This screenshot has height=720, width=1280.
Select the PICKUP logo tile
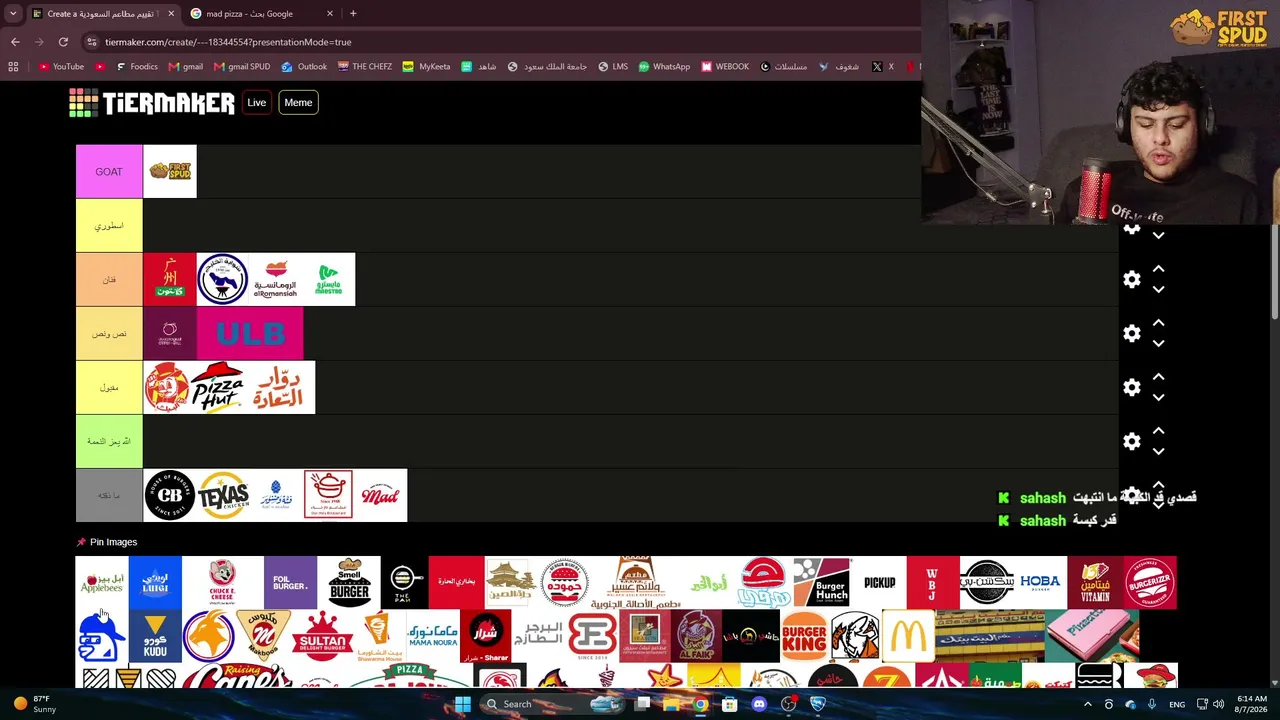click(x=880, y=582)
